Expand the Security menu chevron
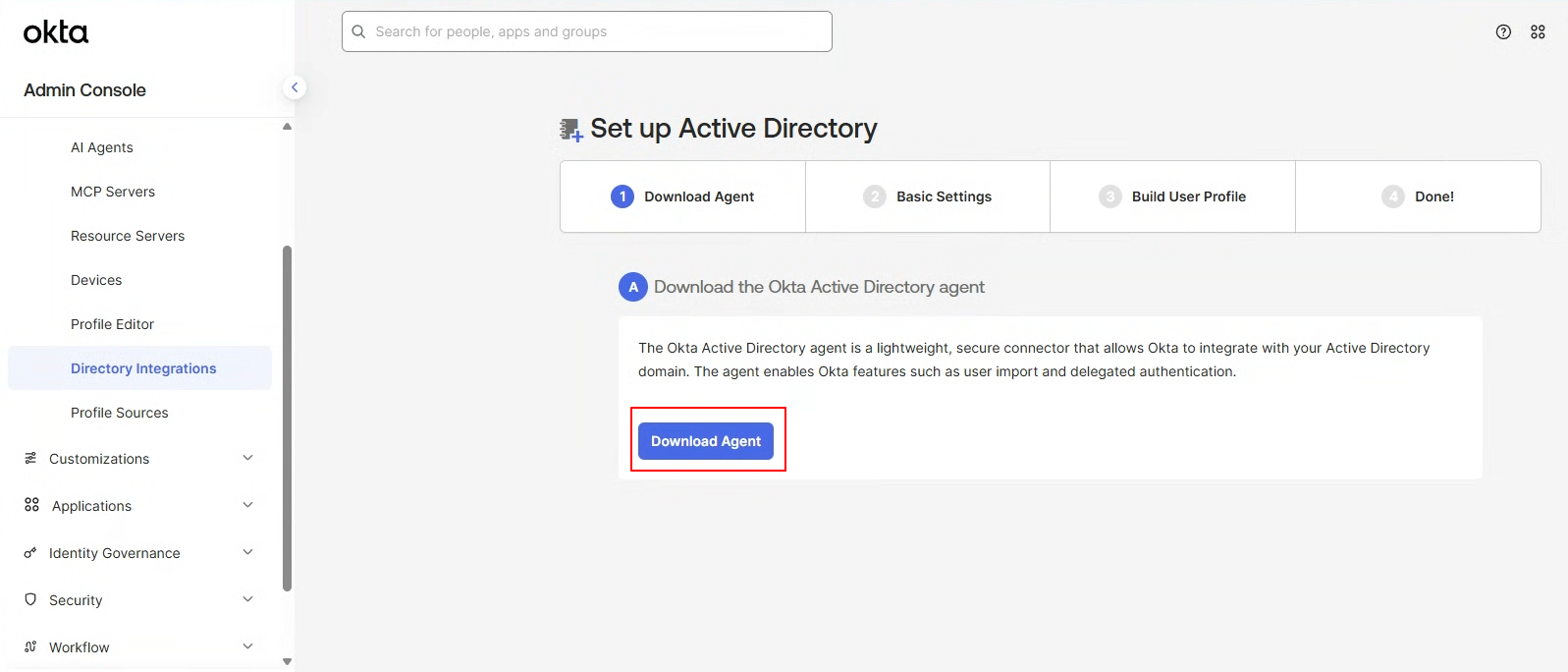Image resolution: width=1568 pixels, height=672 pixels. (x=247, y=599)
